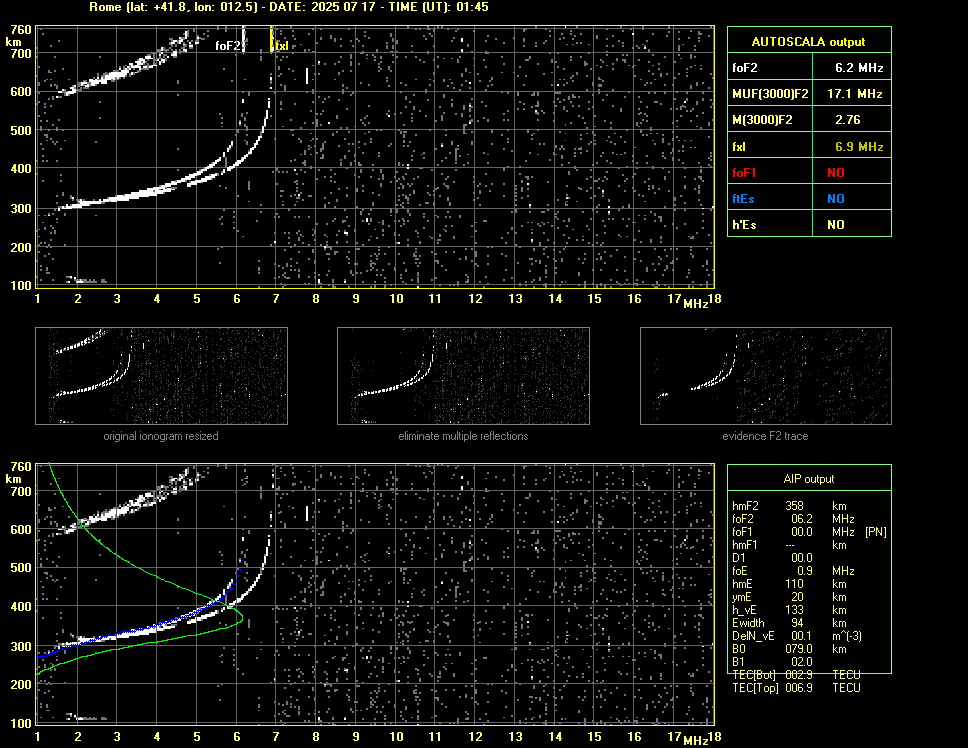Click the '6.2 MHz' value in AUTOSCALA table
The height and width of the screenshot is (748, 968).
pos(859,68)
